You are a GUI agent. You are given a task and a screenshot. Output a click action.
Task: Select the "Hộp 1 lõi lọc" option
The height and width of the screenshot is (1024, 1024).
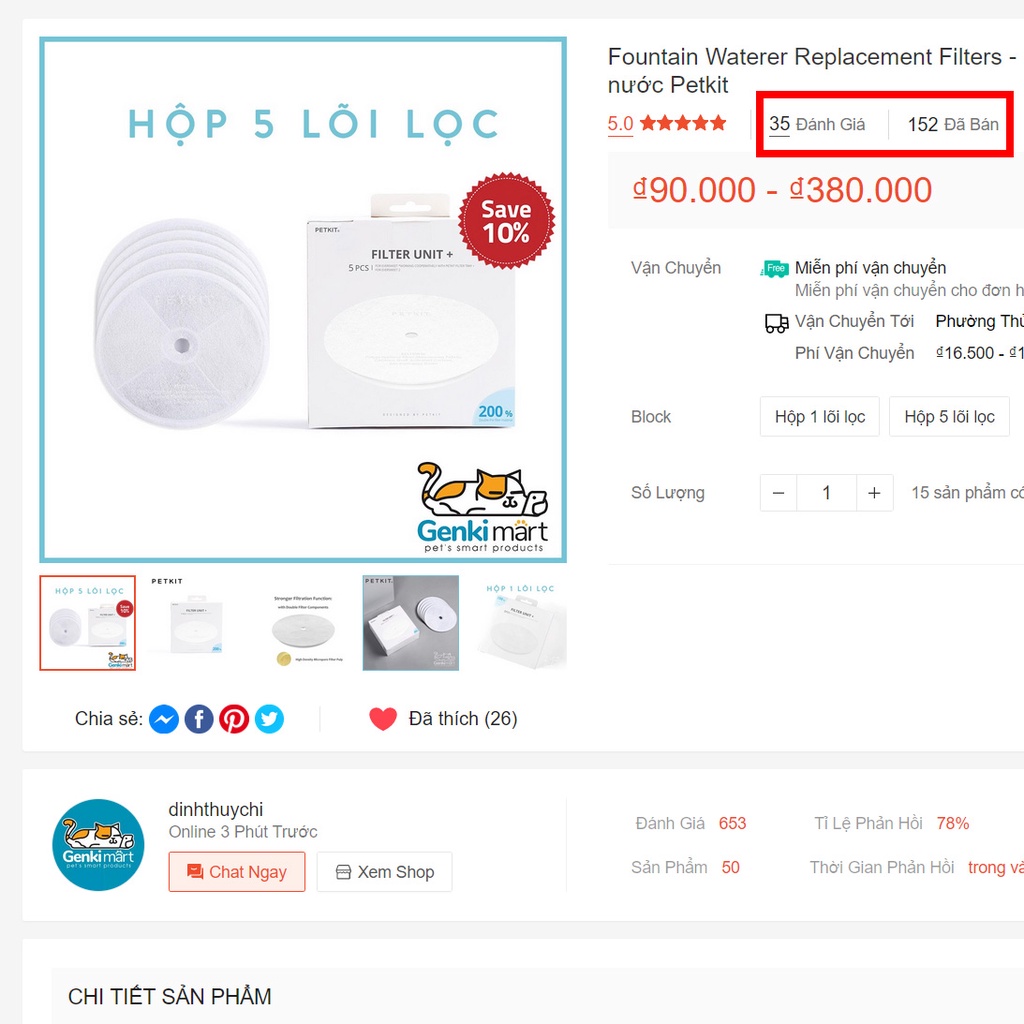tap(820, 417)
